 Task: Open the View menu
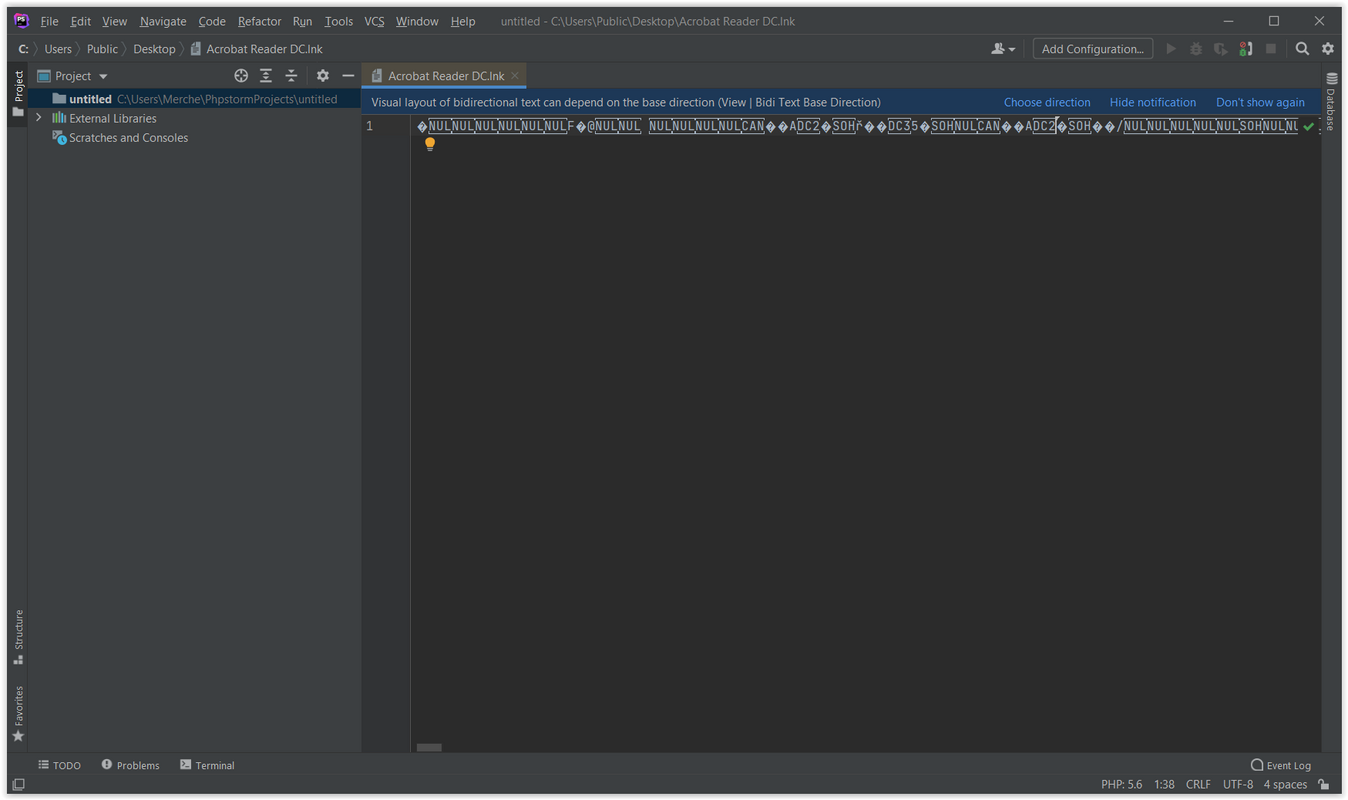coord(115,21)
